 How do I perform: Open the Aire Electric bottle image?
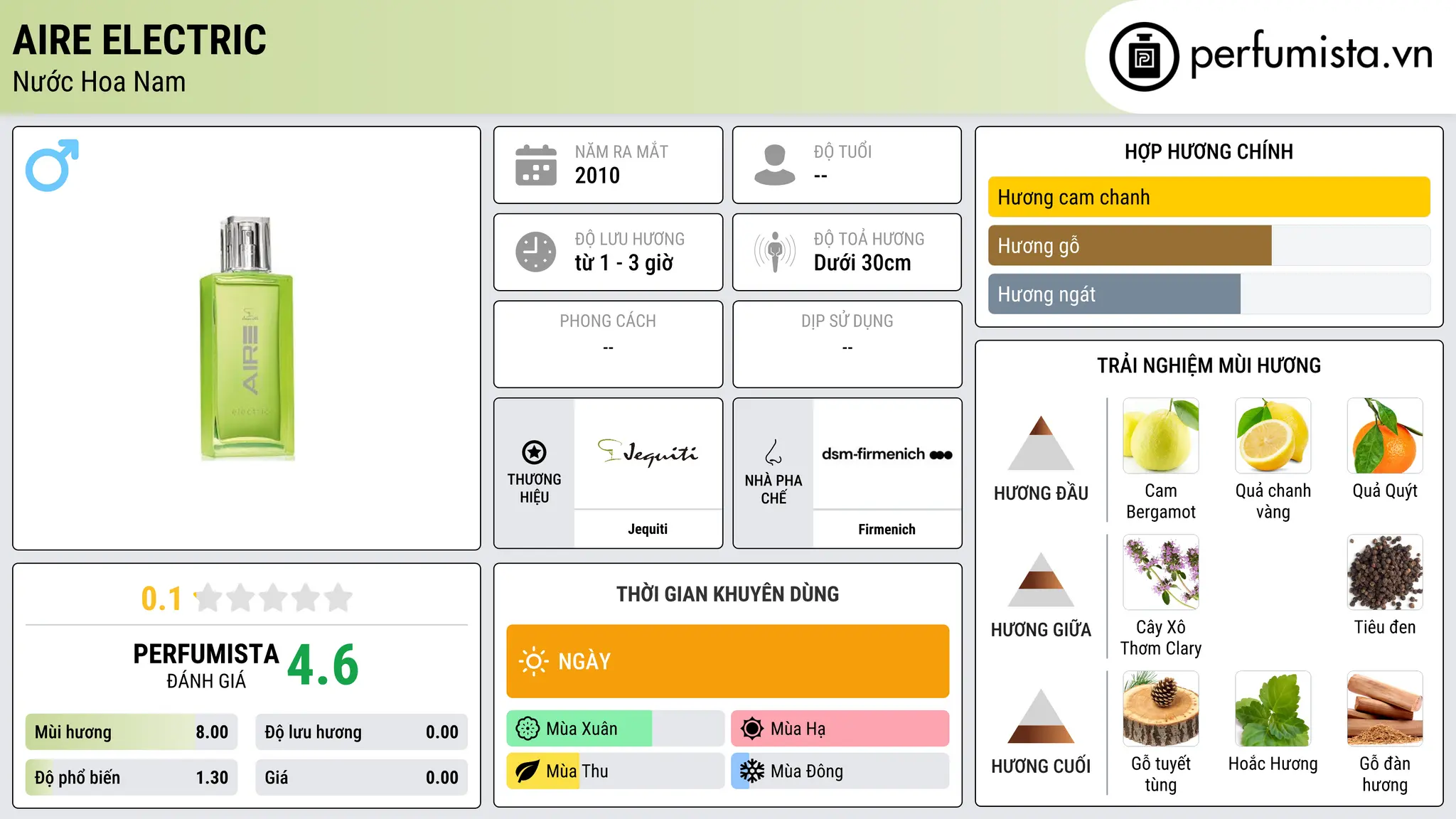247,338
